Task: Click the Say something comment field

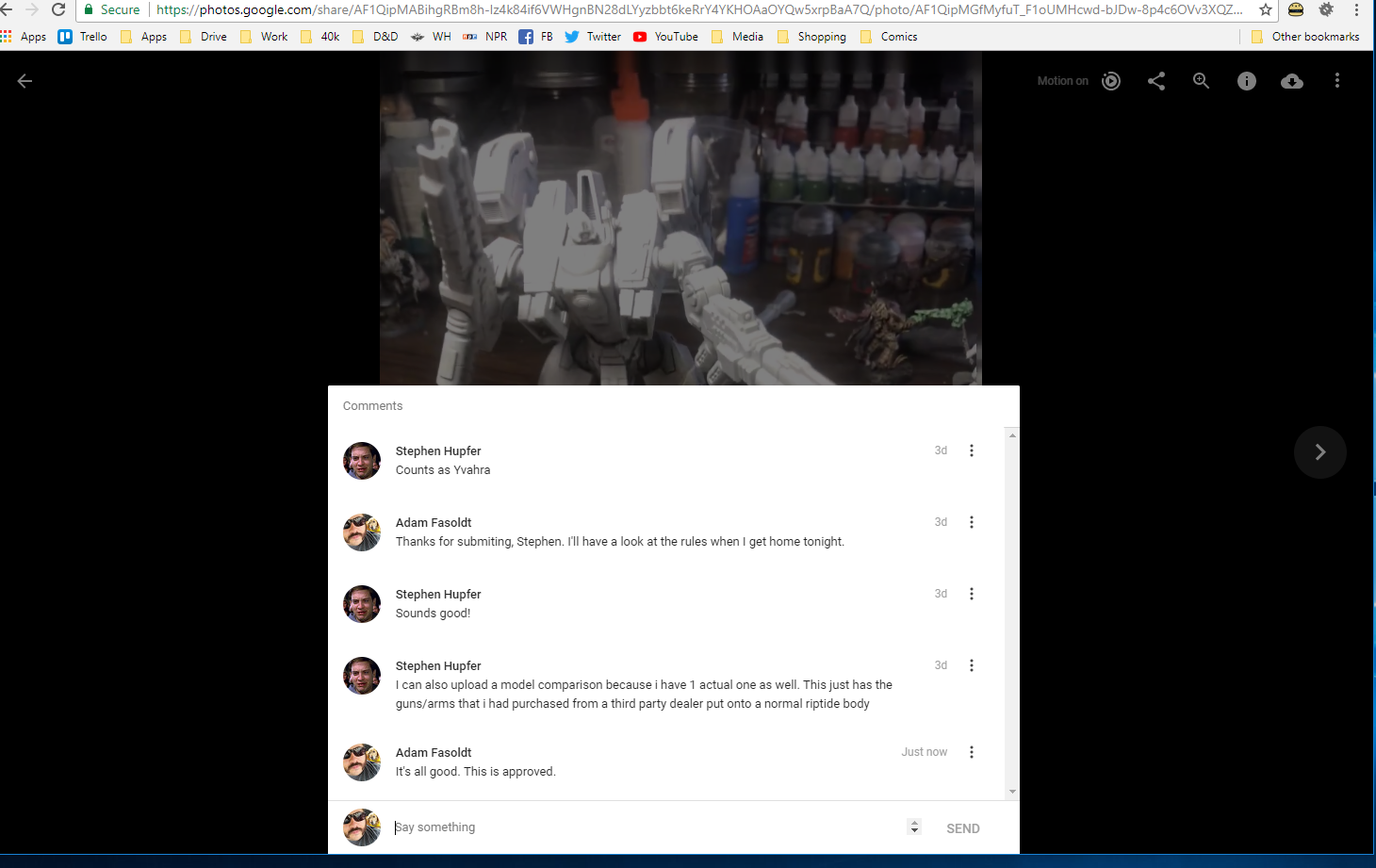Action: pos(641,827)
